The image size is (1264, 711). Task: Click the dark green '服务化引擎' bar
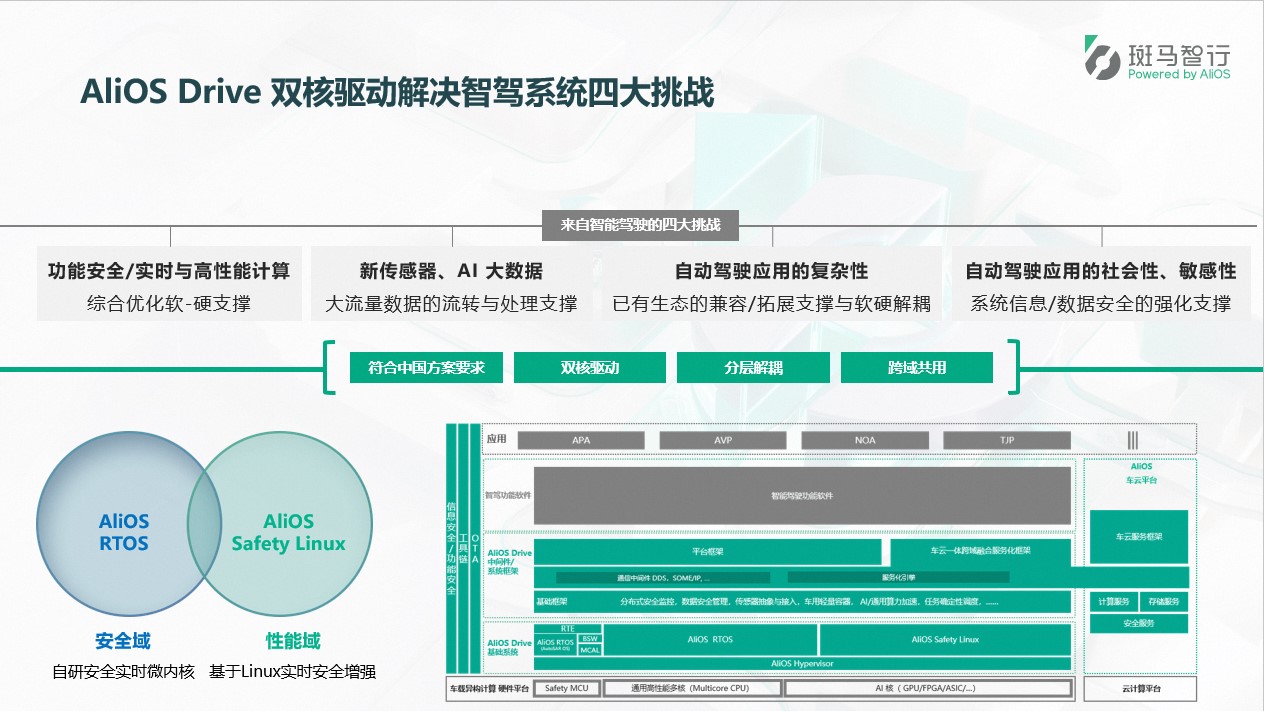[x=898, y=578]
